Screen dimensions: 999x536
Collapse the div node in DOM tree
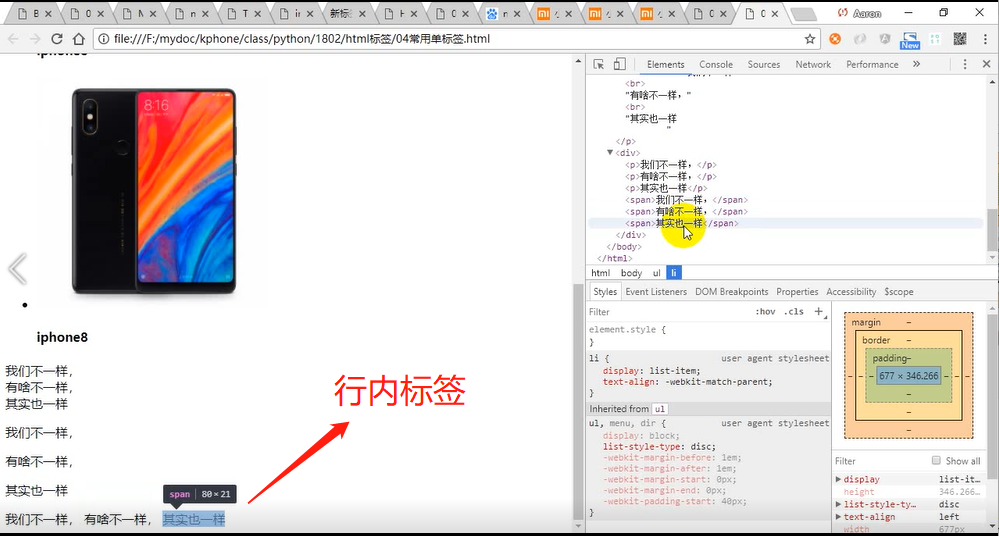coord(610,153)
